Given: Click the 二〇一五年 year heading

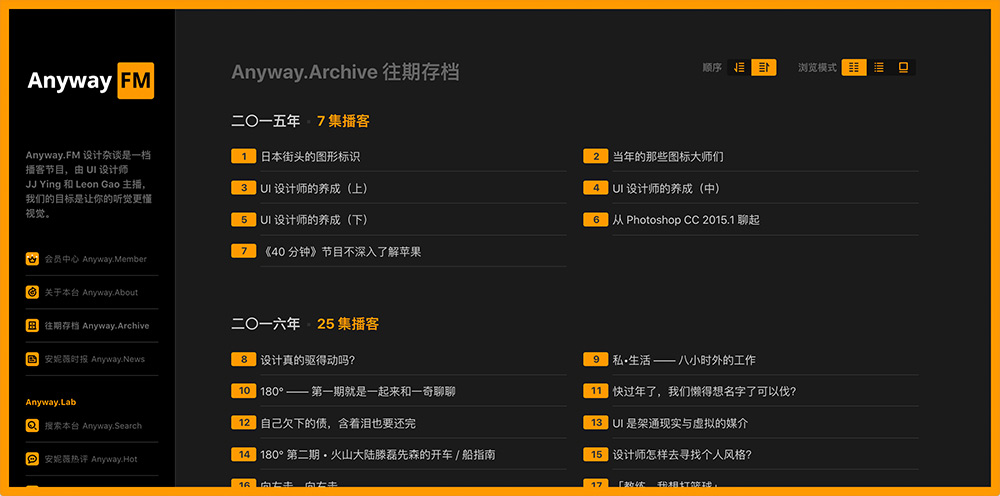Looking at the screenshot, I should tap(265, 121).
